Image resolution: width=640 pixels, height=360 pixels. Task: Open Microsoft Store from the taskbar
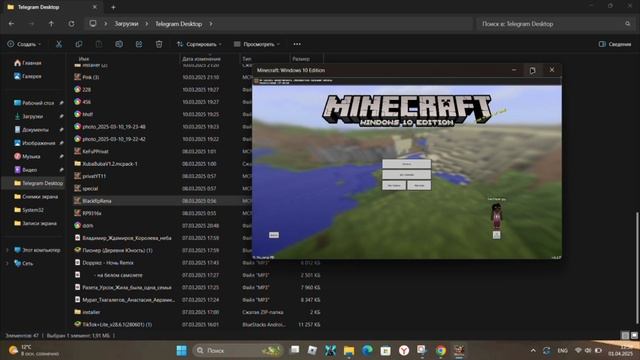(x=385, y=350)
